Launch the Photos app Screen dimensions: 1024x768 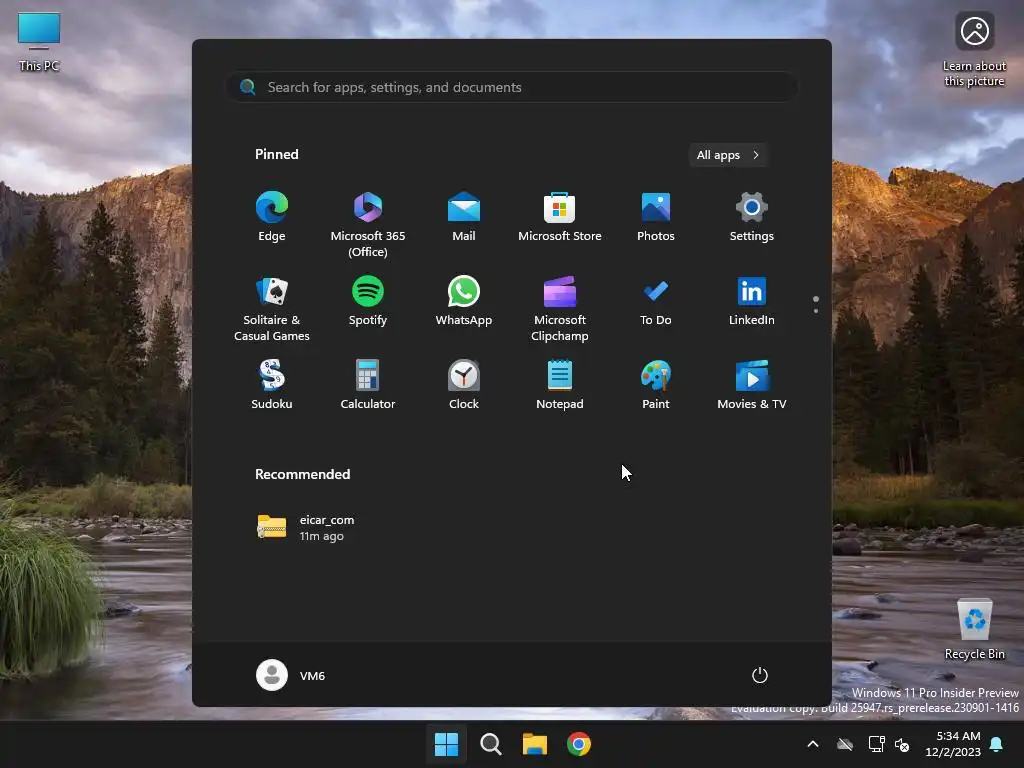(656, 218)
